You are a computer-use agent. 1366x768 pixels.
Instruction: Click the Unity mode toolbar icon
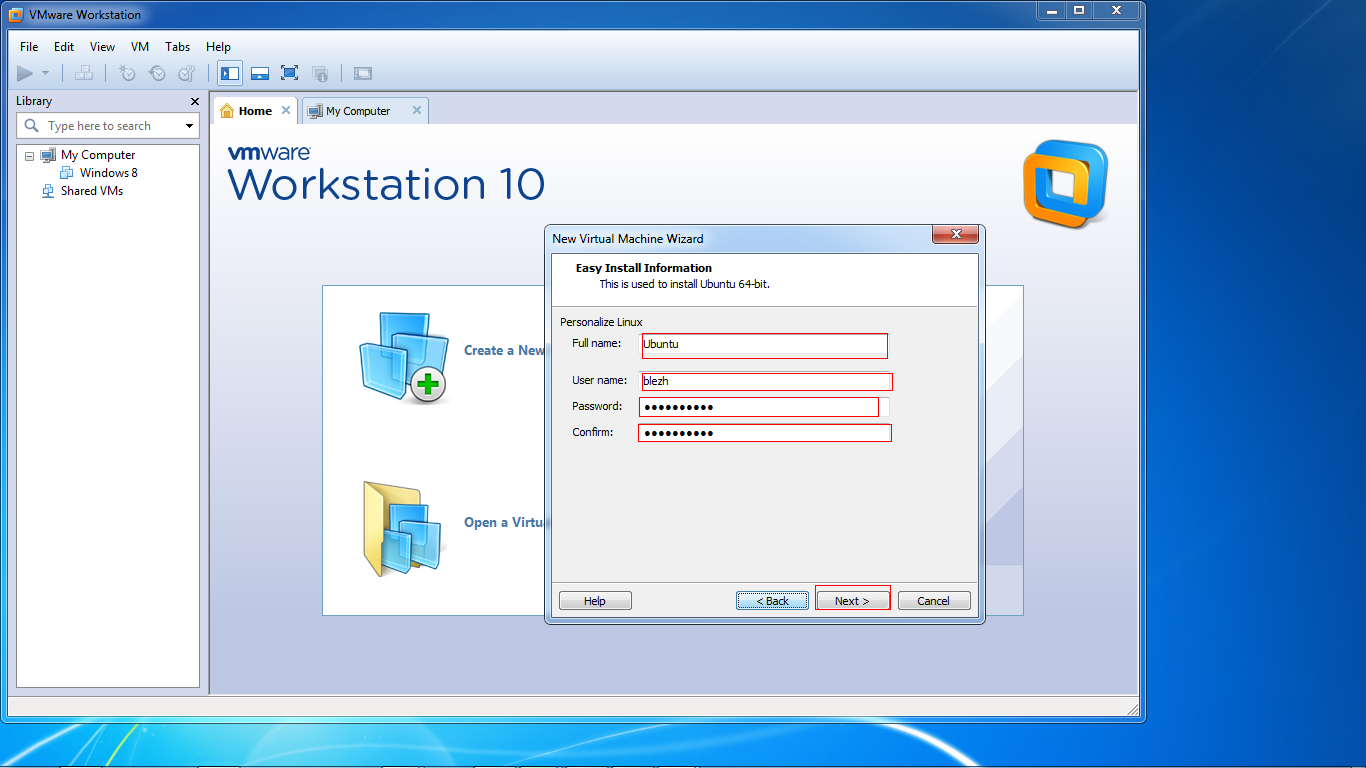click(320, 72)
